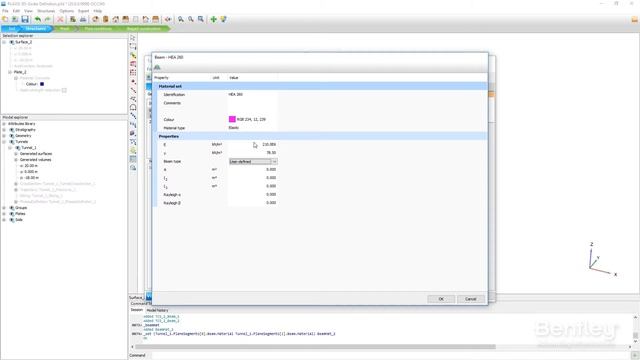Click the new project toolbar icon

(x=5, y=19)
